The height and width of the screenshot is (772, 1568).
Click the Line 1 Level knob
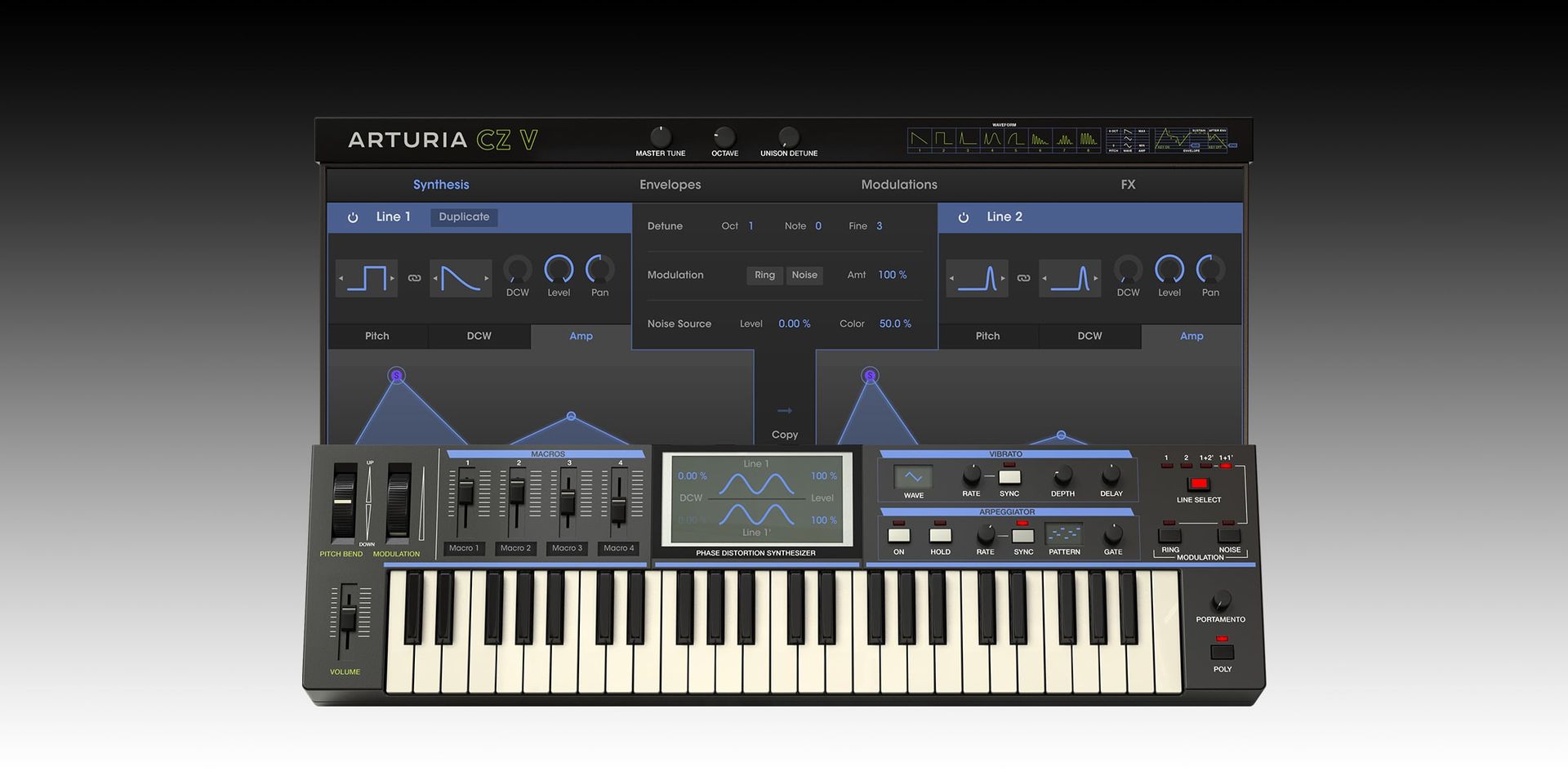tap(559, 269)
